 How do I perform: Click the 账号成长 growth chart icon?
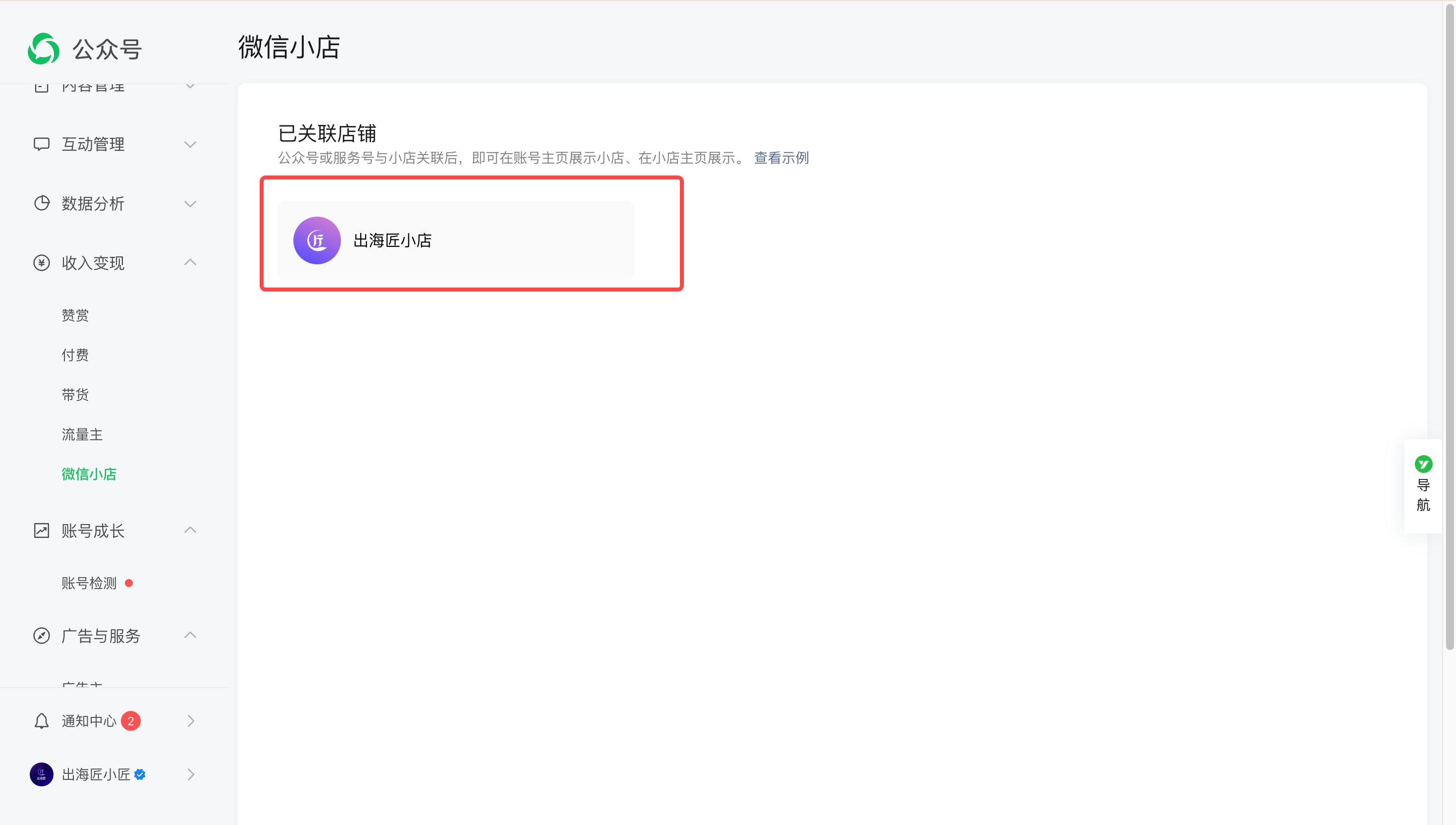(41, 530)
